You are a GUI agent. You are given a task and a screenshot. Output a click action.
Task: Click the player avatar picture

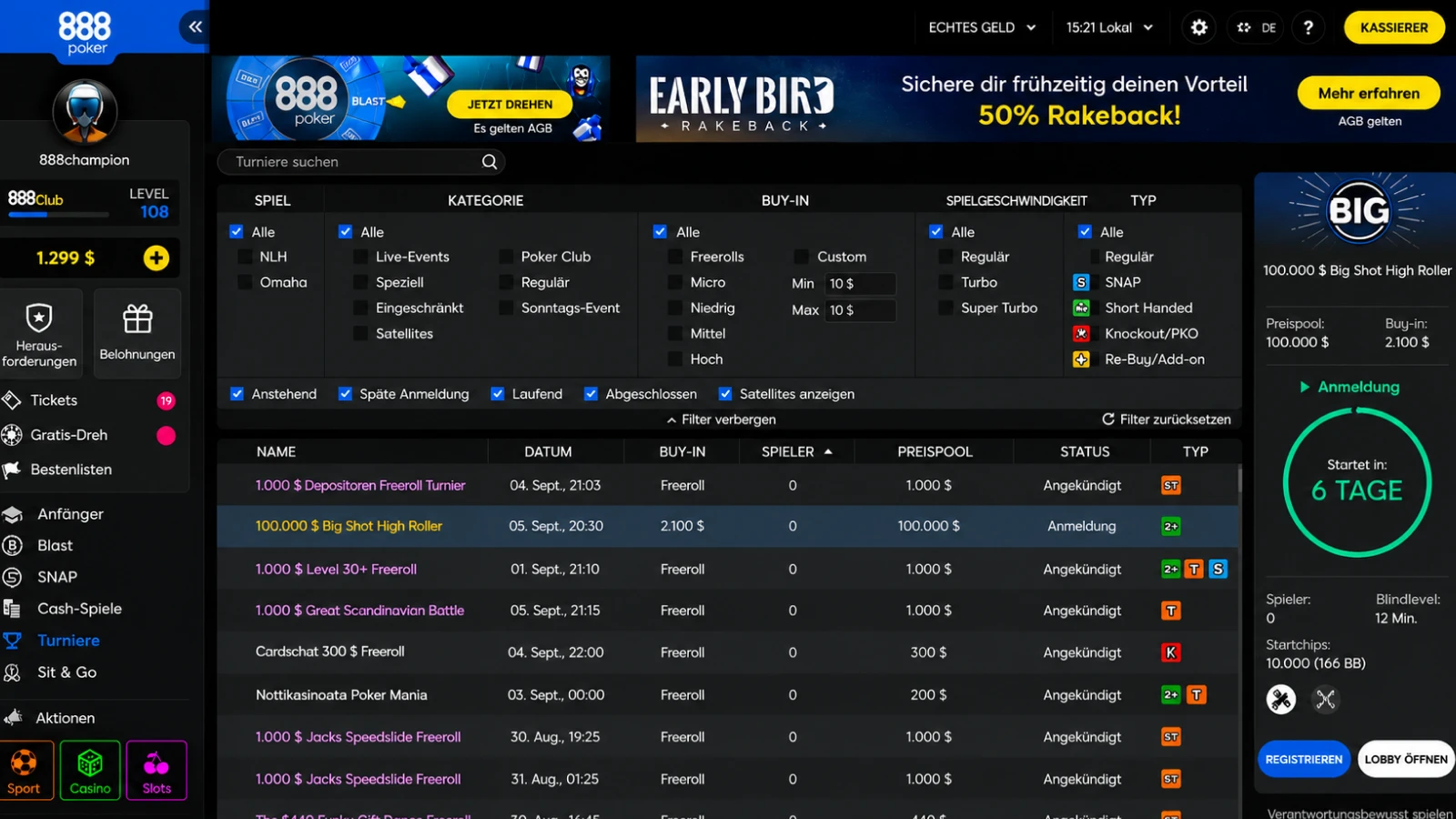coord(85,112)
